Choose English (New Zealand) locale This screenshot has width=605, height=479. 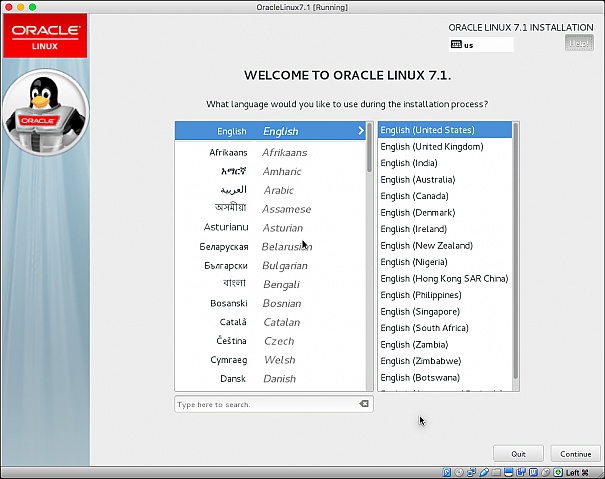[x=445, y=245]
